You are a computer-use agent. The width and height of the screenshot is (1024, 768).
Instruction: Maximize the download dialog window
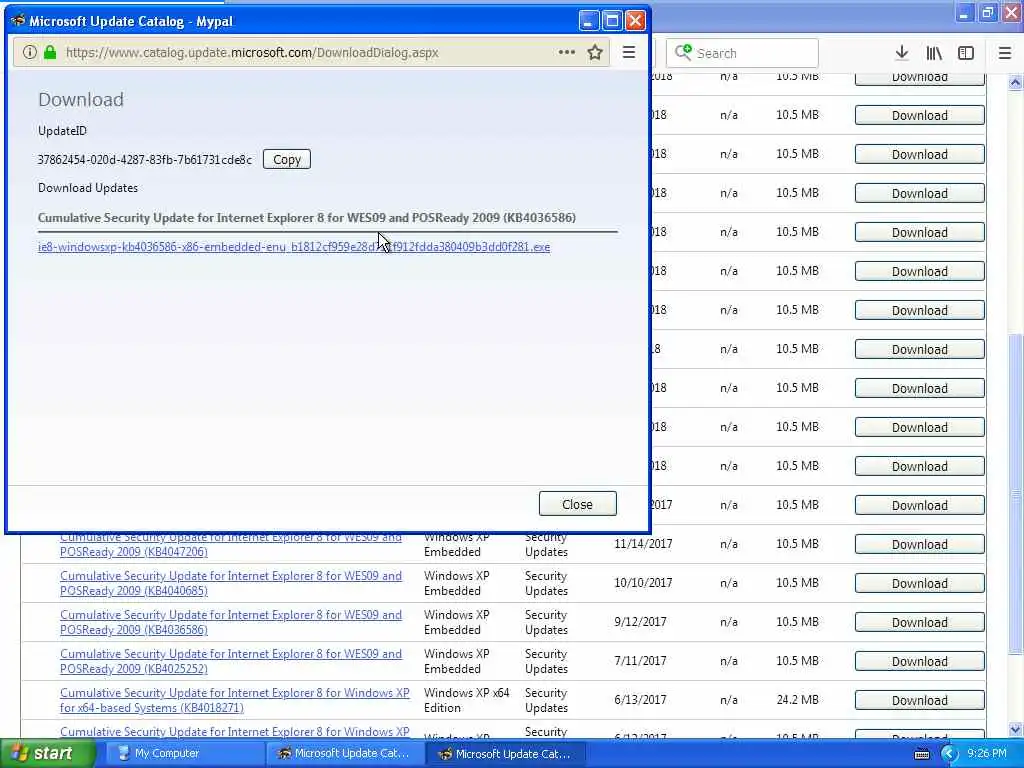(612, 21)
